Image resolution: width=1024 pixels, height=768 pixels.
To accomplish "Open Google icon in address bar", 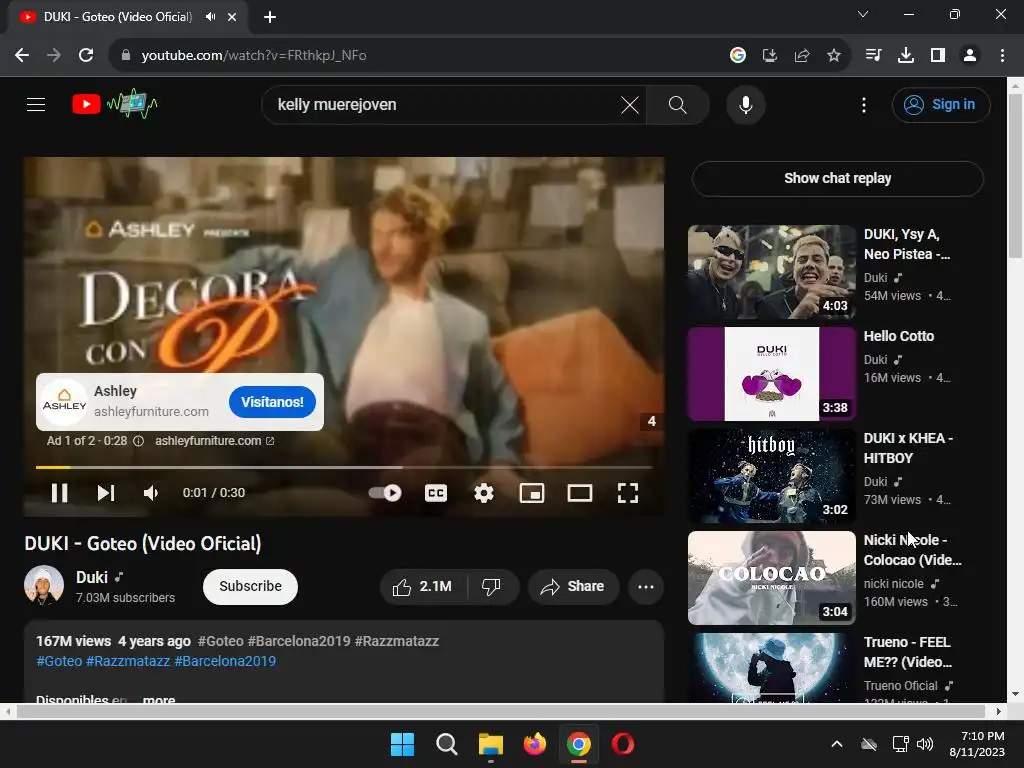I will coord(738,56).
